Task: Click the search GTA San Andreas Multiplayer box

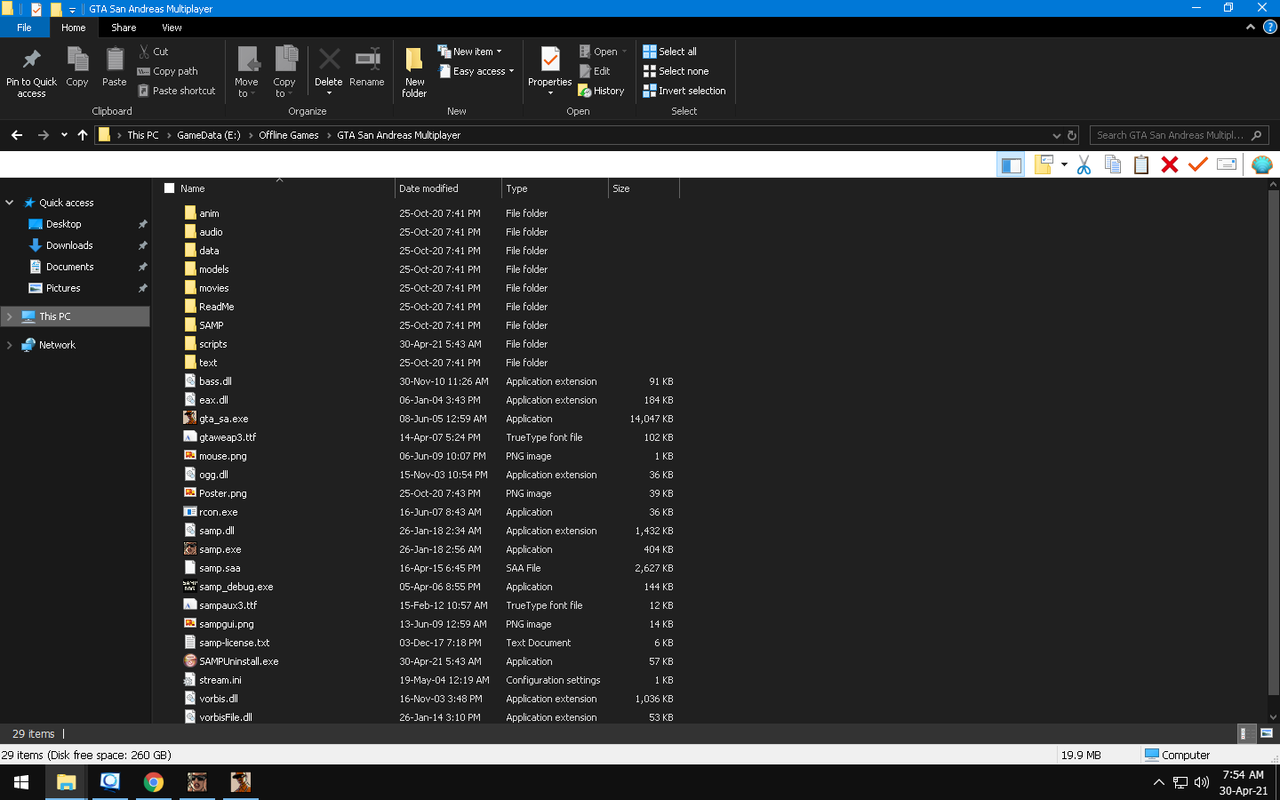Action: (1180, 135)
